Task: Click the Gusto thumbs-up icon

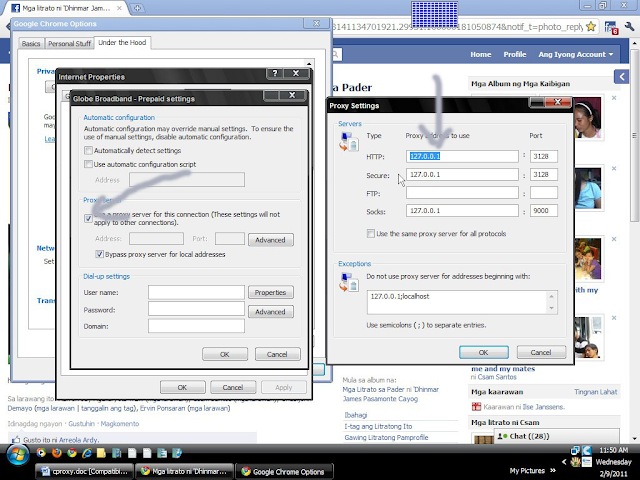Action: coord(16,440)
